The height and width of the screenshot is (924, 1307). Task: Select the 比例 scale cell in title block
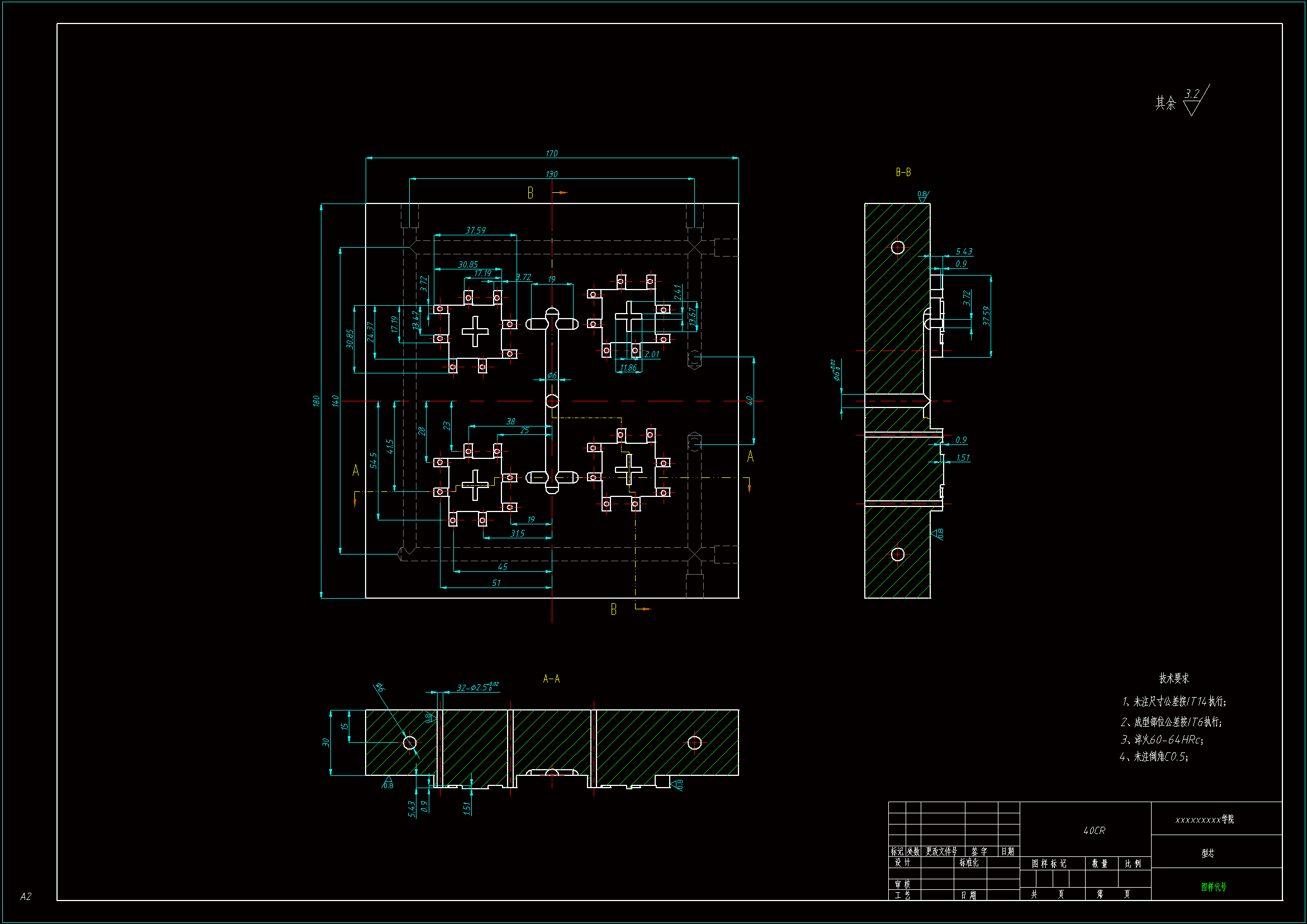[x=1133, y=864]
